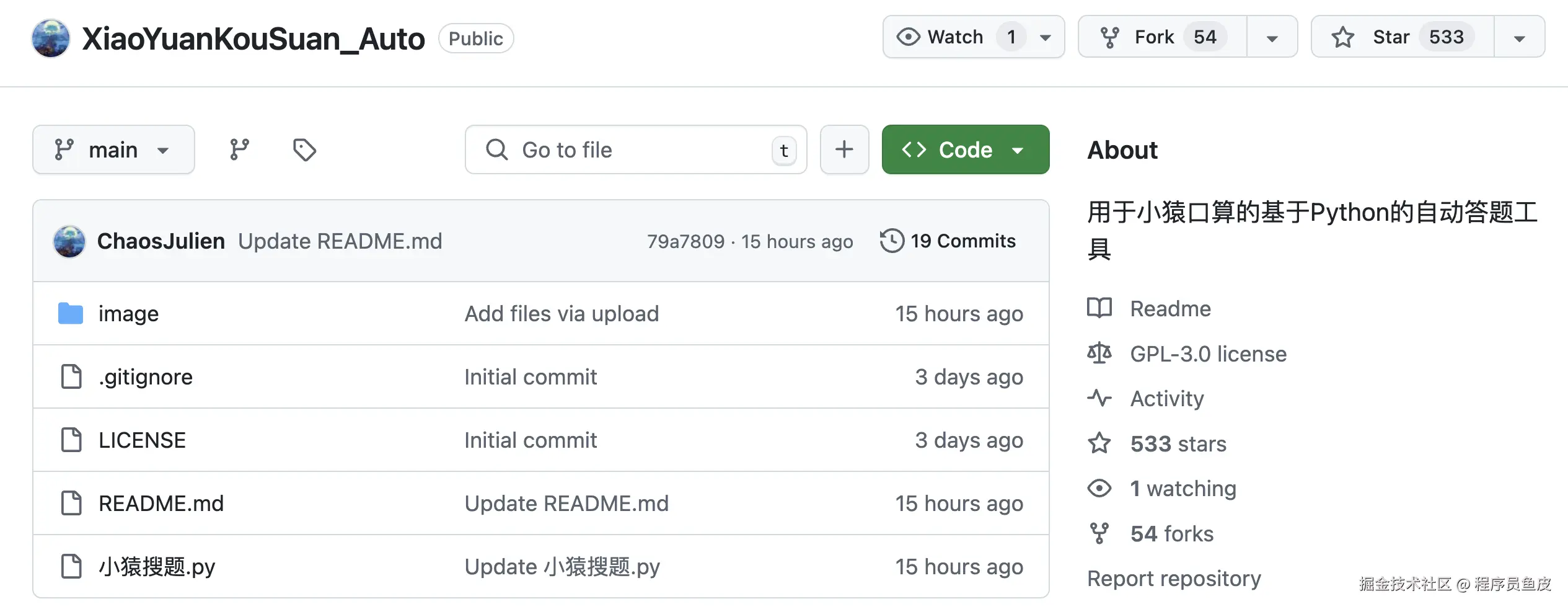Click Report repository
Viewport: 1568px width, 609px height.
point(1174,578)
